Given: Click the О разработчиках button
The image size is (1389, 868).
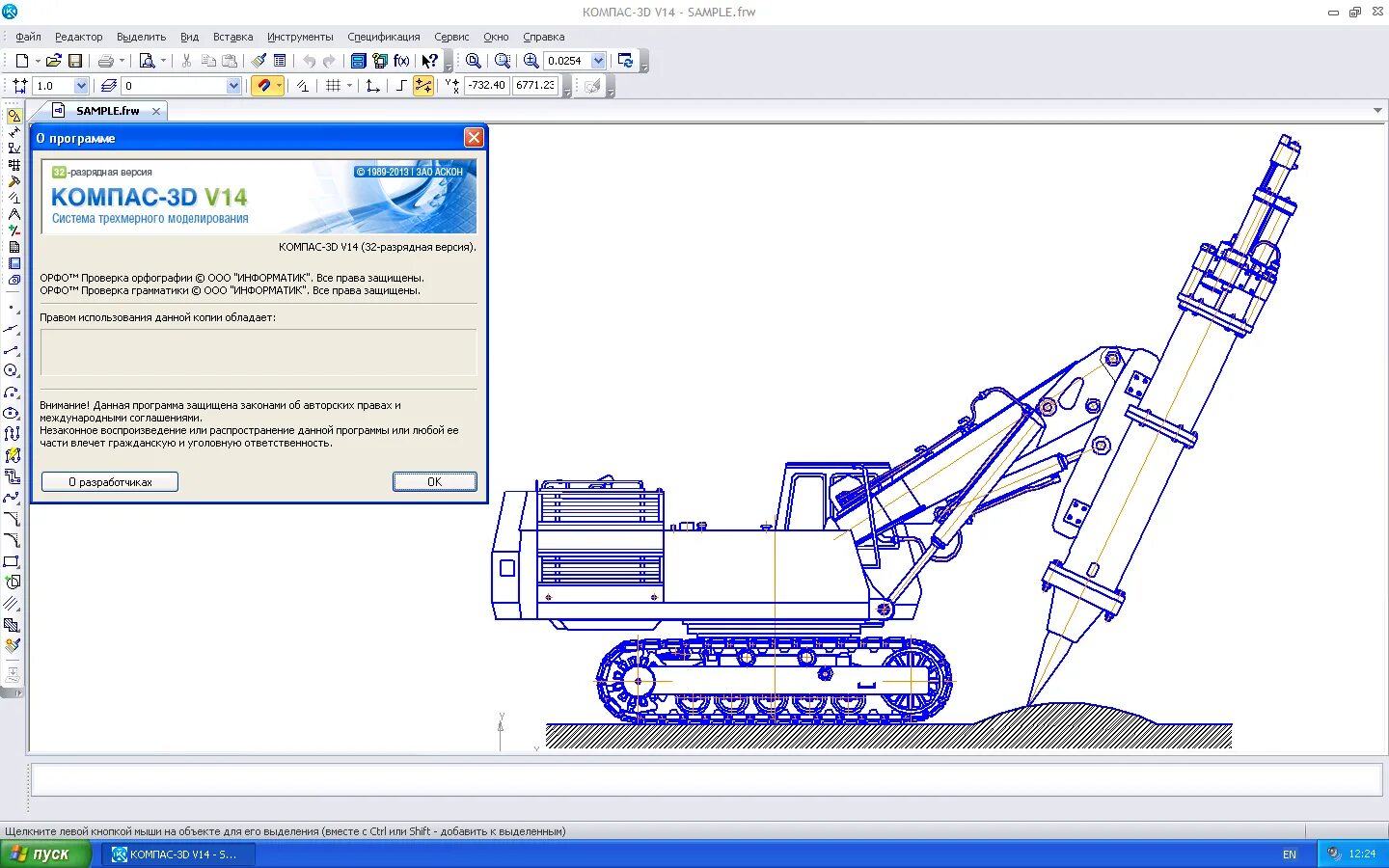Looking at the screenshot, I should pyautogui.click(x=110, y=481).
